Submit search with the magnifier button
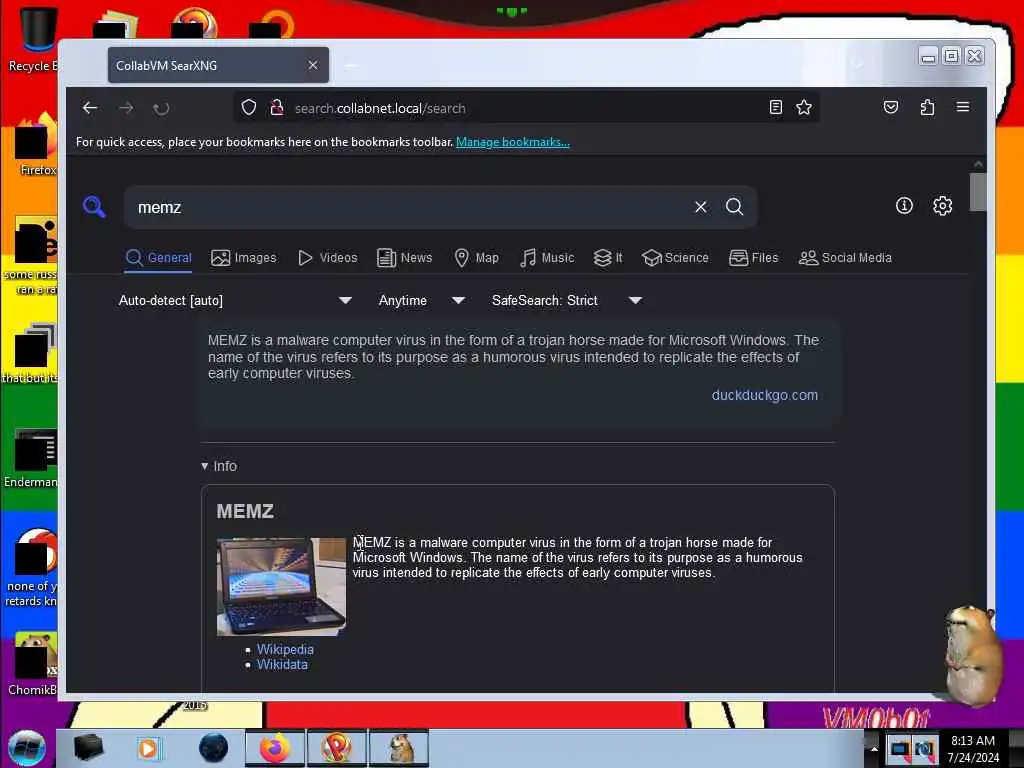Image resolution: width=1024 pixels, height=768 pixels. [x=734, y=207]
